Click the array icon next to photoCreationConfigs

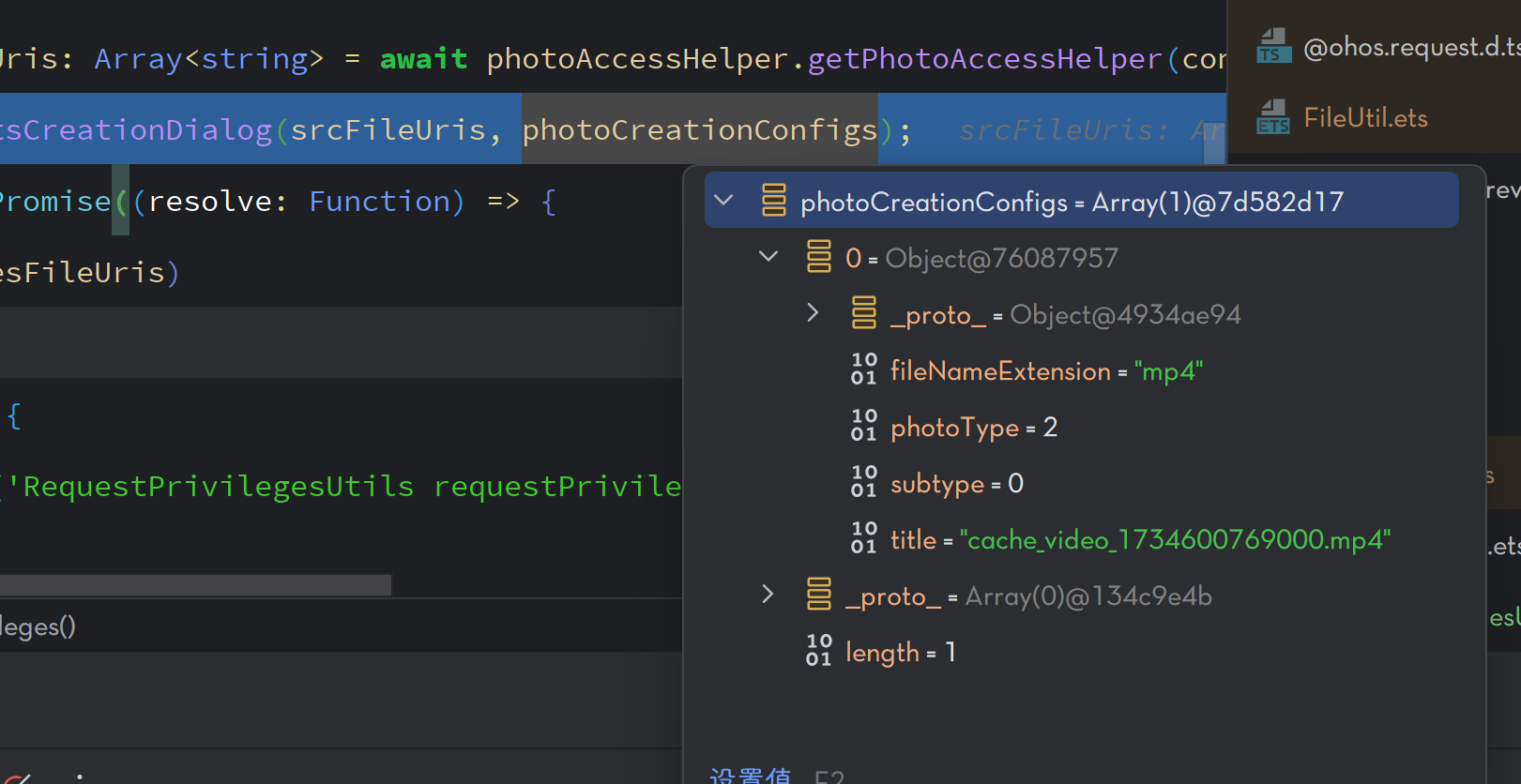coord(774,200)
